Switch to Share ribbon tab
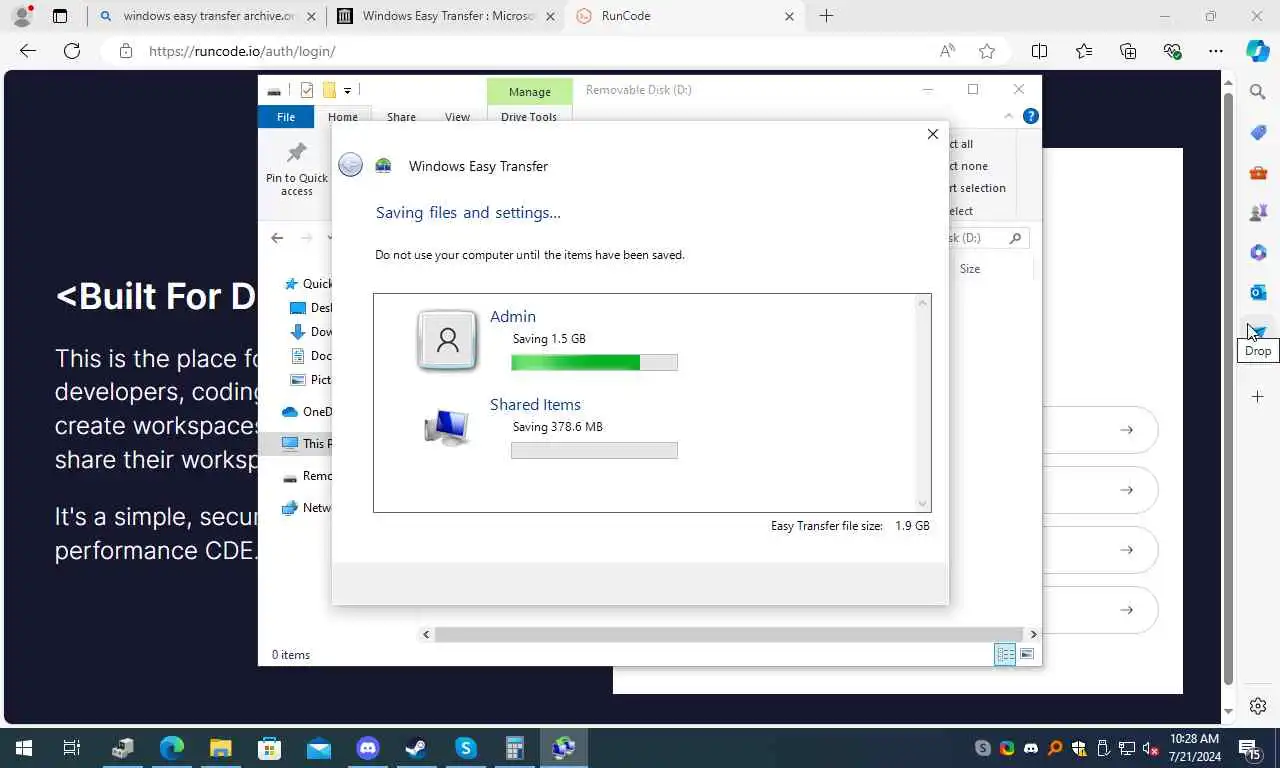The width and height of the screenshot is (1280, 768). click(x=401, y=117)
